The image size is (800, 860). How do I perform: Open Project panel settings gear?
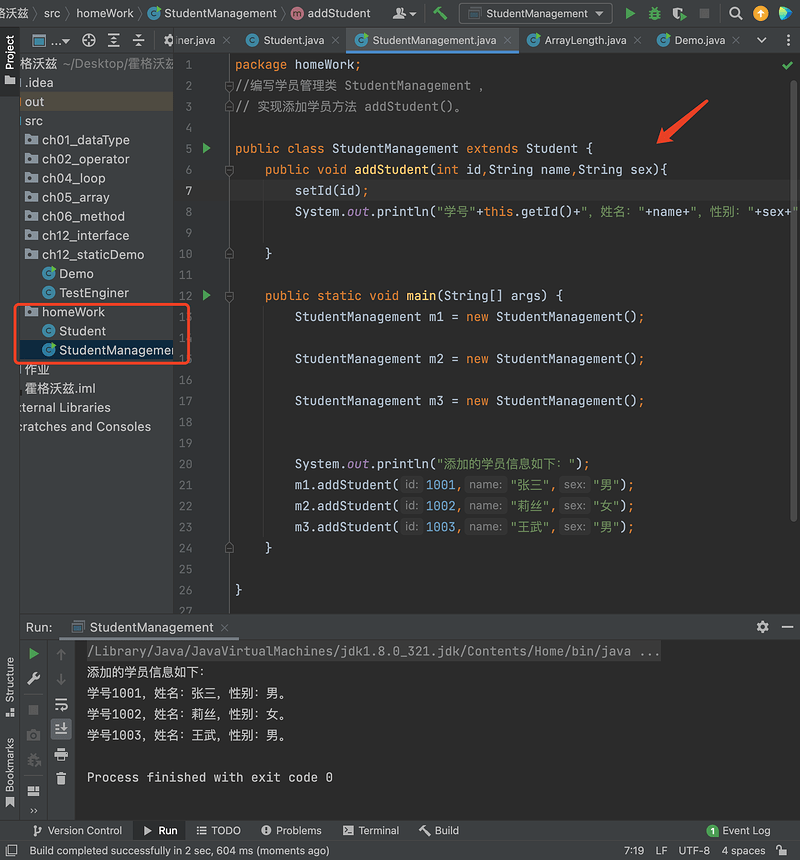[x=168, y=40]
